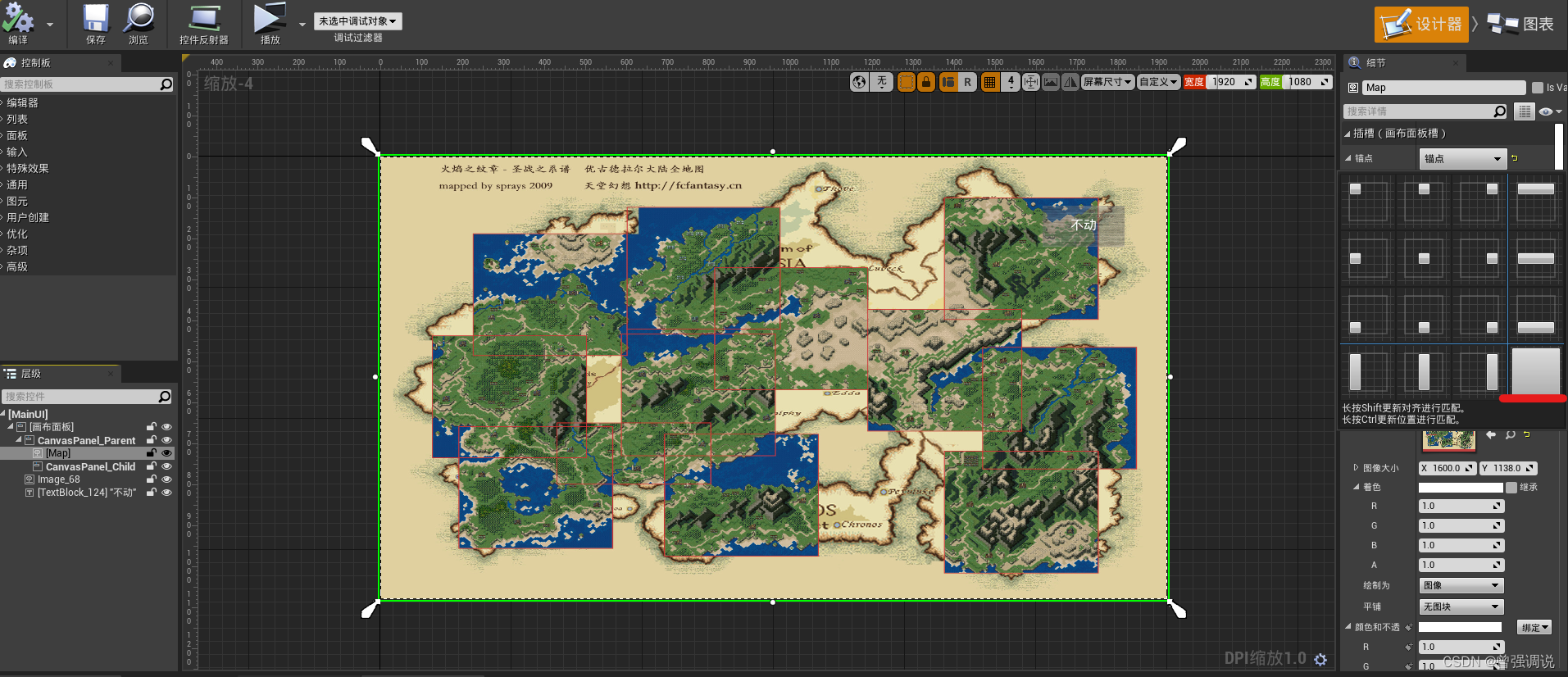Open the 绘制为 draw-as dropdown
The width and height of the screenshot is (1568, 677).
[x=1461, y=585]
